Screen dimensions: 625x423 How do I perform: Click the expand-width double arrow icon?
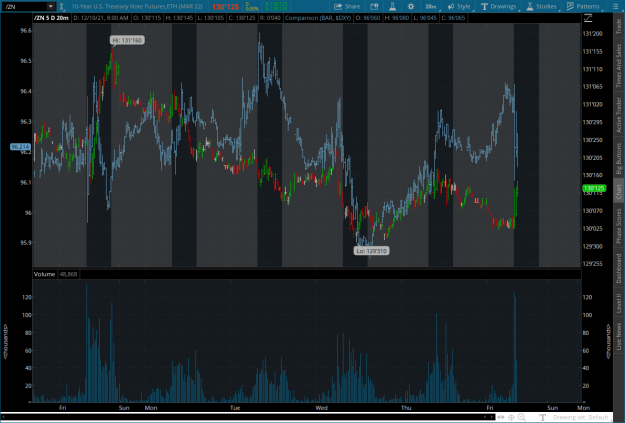coord(501,417)
